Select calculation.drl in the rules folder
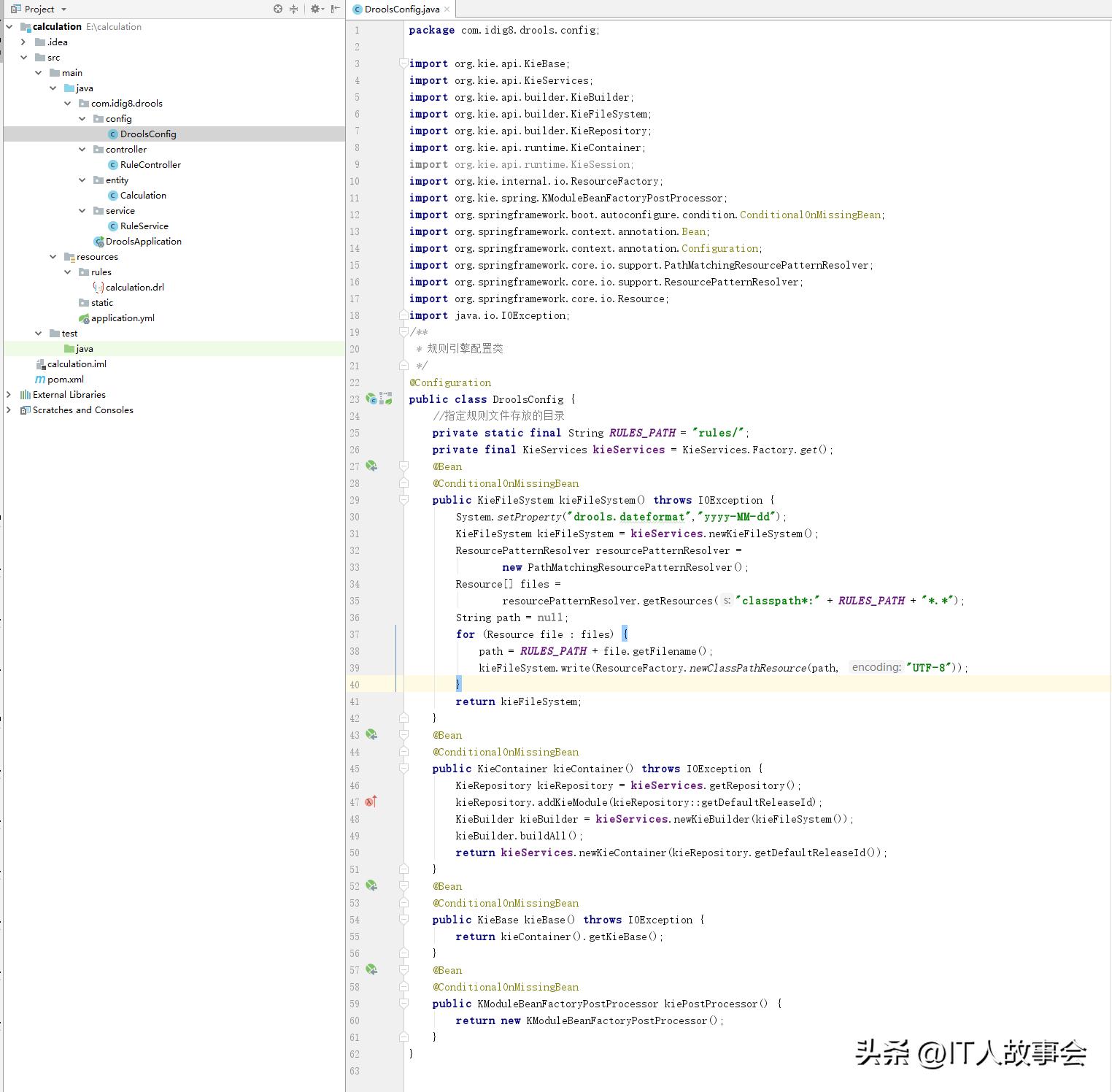 (134, 287)
